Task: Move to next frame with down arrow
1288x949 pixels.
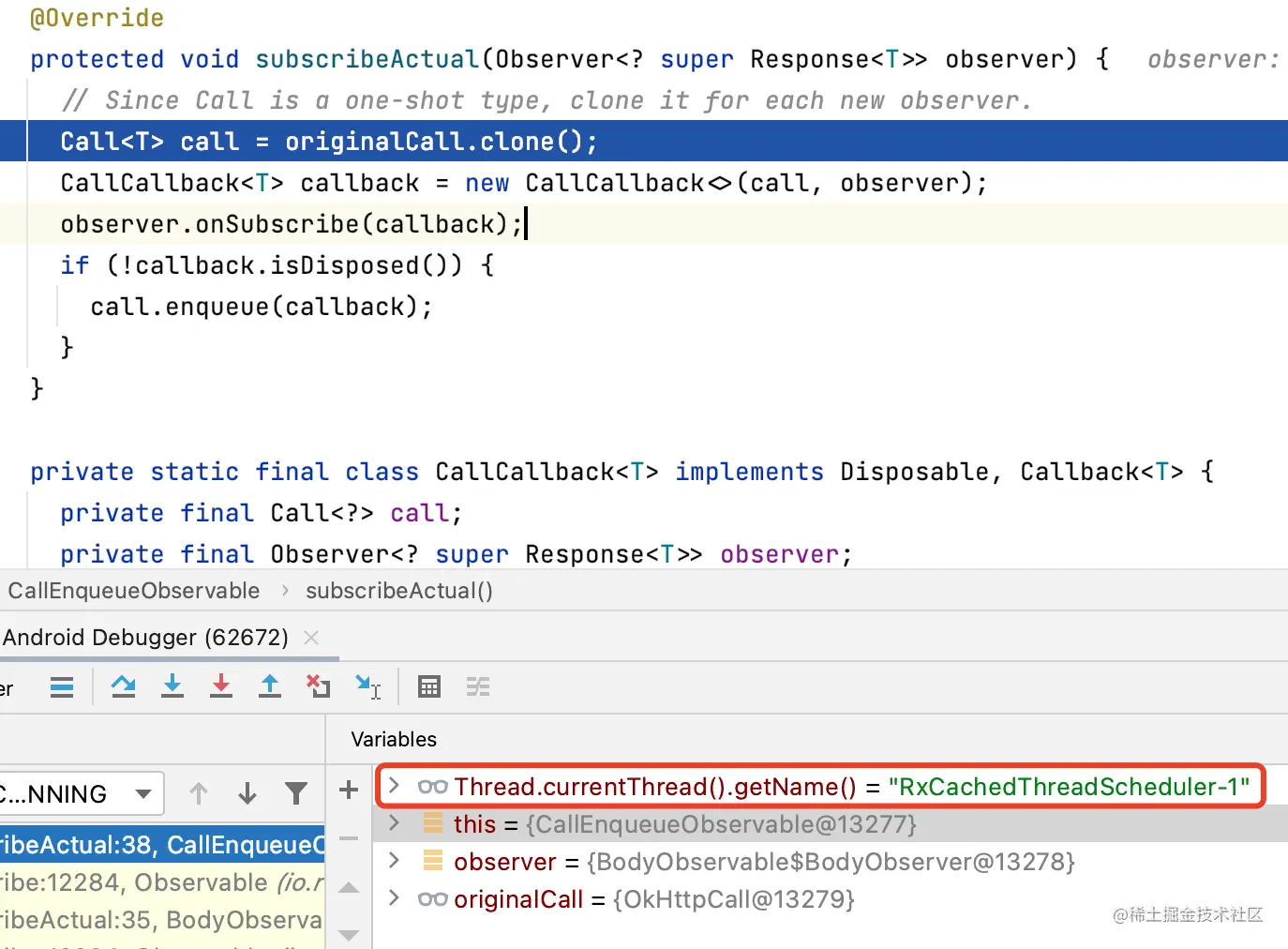Action: pos(247,793)
